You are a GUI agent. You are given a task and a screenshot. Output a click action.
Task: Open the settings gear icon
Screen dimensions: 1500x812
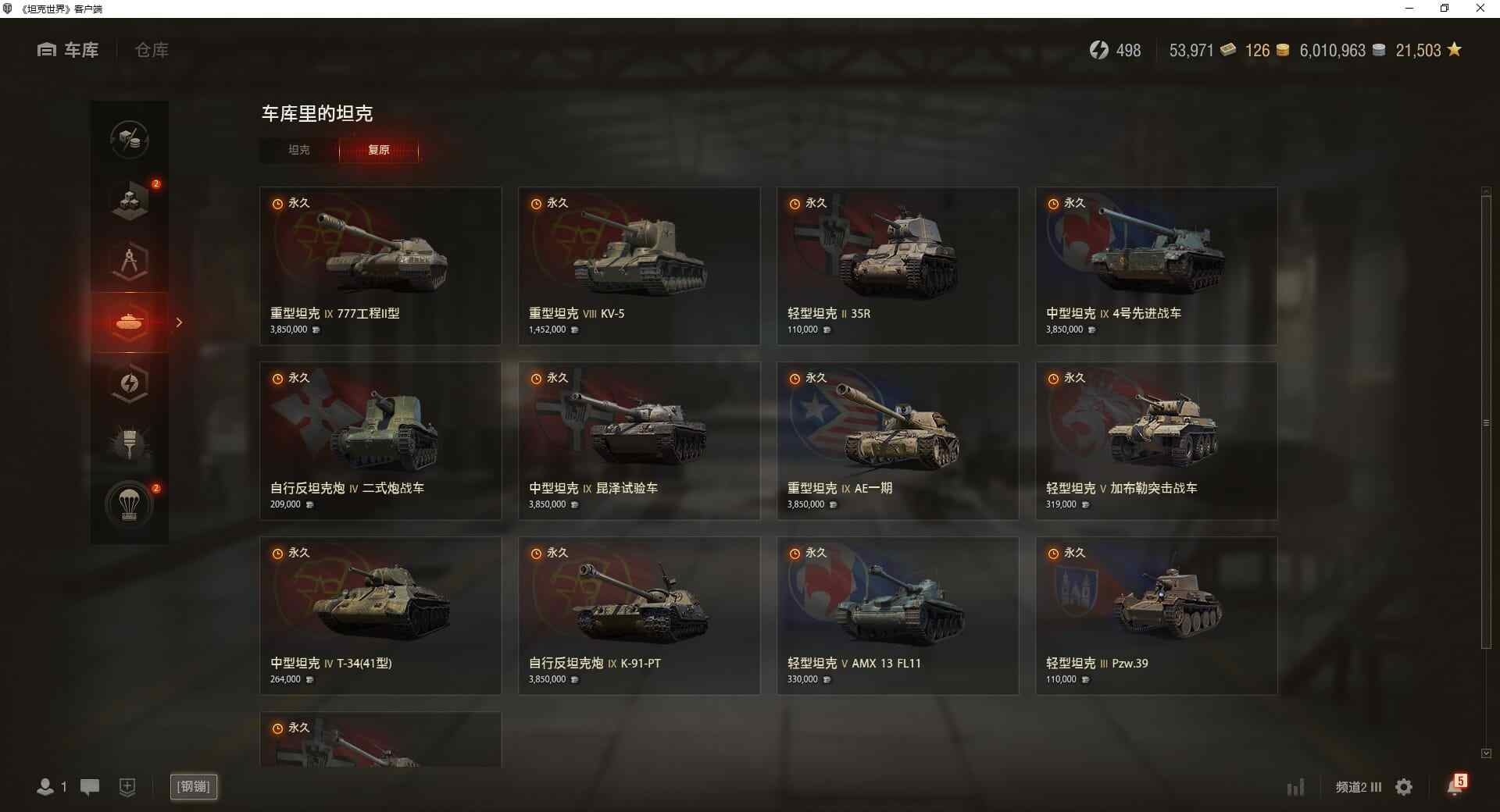(1404, 787)
